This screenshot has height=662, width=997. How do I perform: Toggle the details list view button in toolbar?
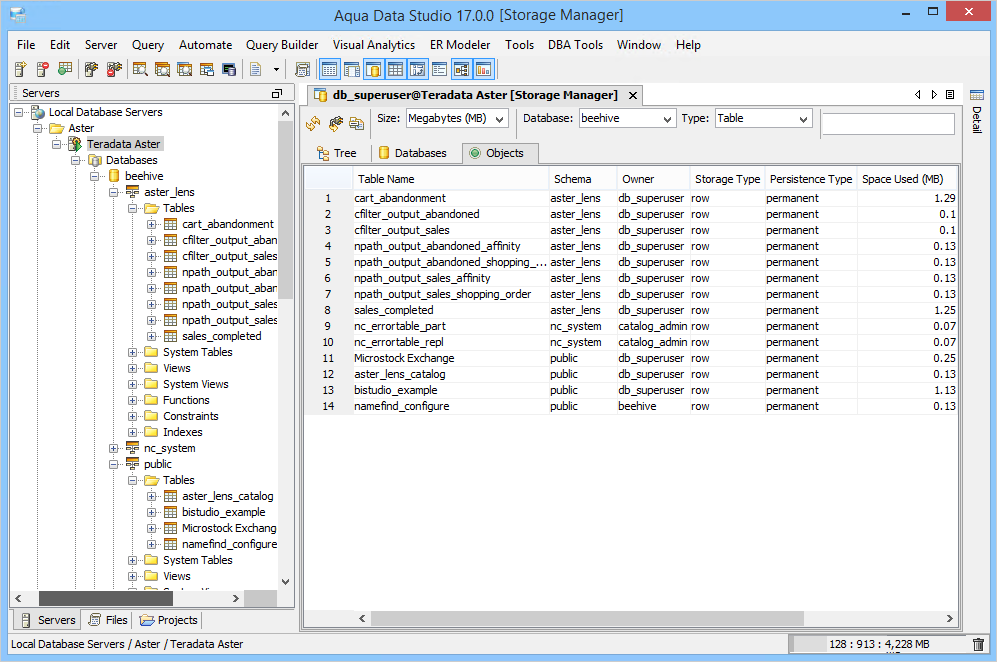(439, 69)
